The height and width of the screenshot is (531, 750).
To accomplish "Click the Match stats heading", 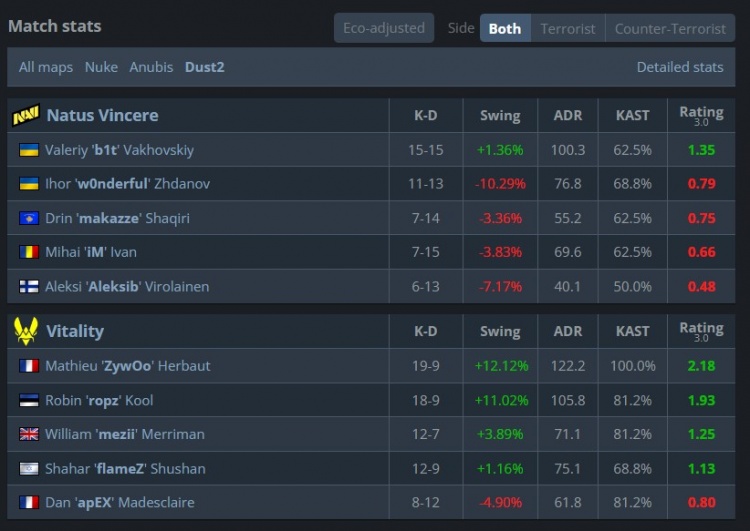I will point(55,26).
